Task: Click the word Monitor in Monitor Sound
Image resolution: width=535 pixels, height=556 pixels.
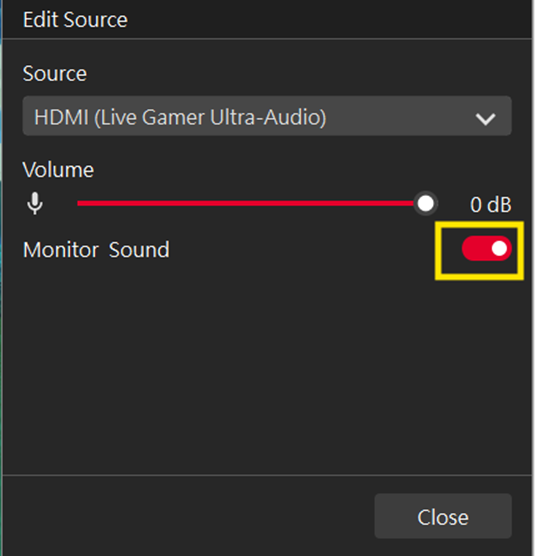Action: click(61, 250)
